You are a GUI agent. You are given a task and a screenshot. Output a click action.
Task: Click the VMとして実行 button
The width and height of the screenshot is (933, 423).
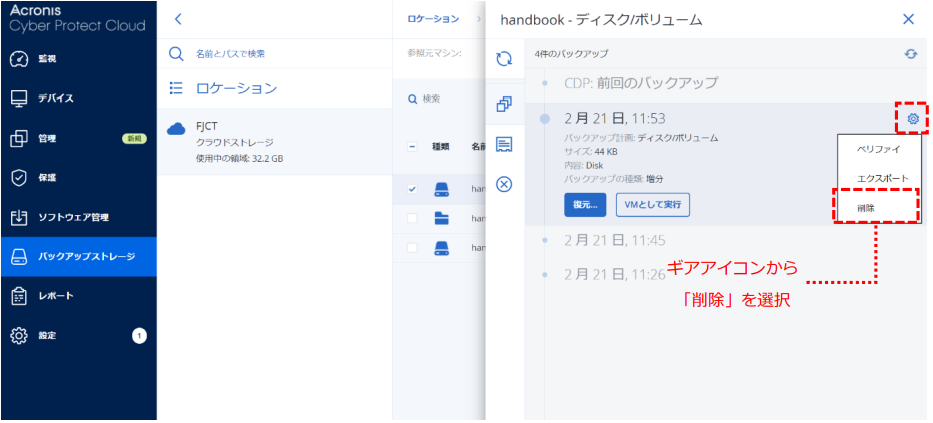coord(652,204)
